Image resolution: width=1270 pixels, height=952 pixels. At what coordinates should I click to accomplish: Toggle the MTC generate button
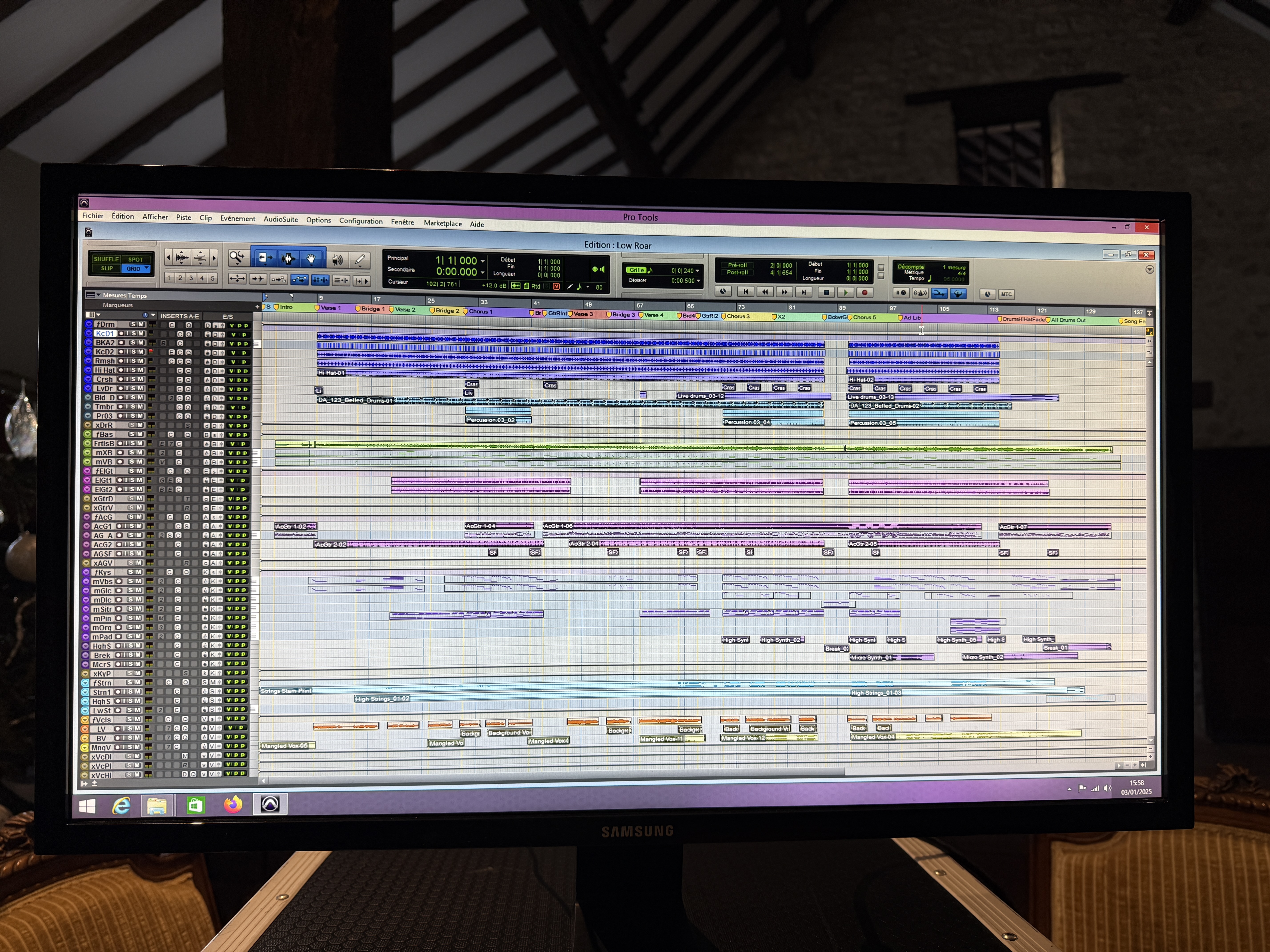click(1007, 294)
